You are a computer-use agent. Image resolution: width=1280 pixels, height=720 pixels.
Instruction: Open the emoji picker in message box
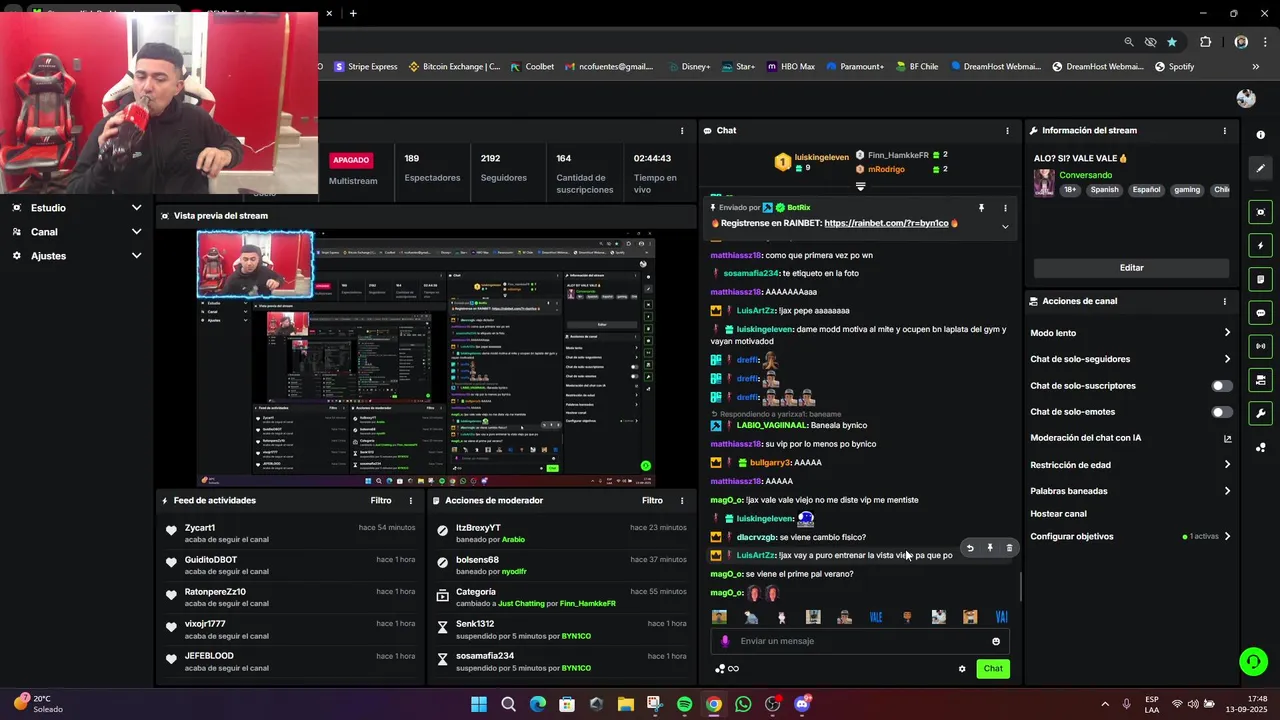coord(996,641)
